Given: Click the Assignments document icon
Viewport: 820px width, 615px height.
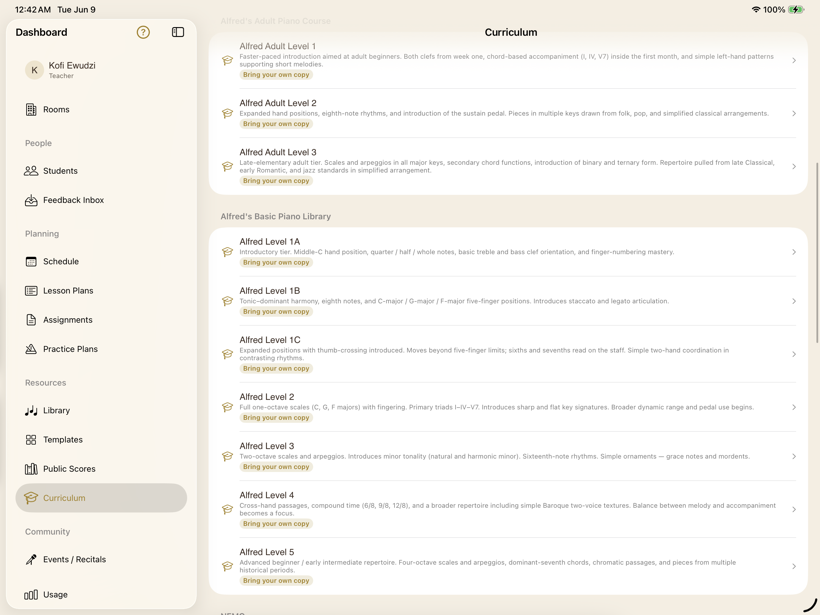Looking at the screenshot, I should (31, 320).
